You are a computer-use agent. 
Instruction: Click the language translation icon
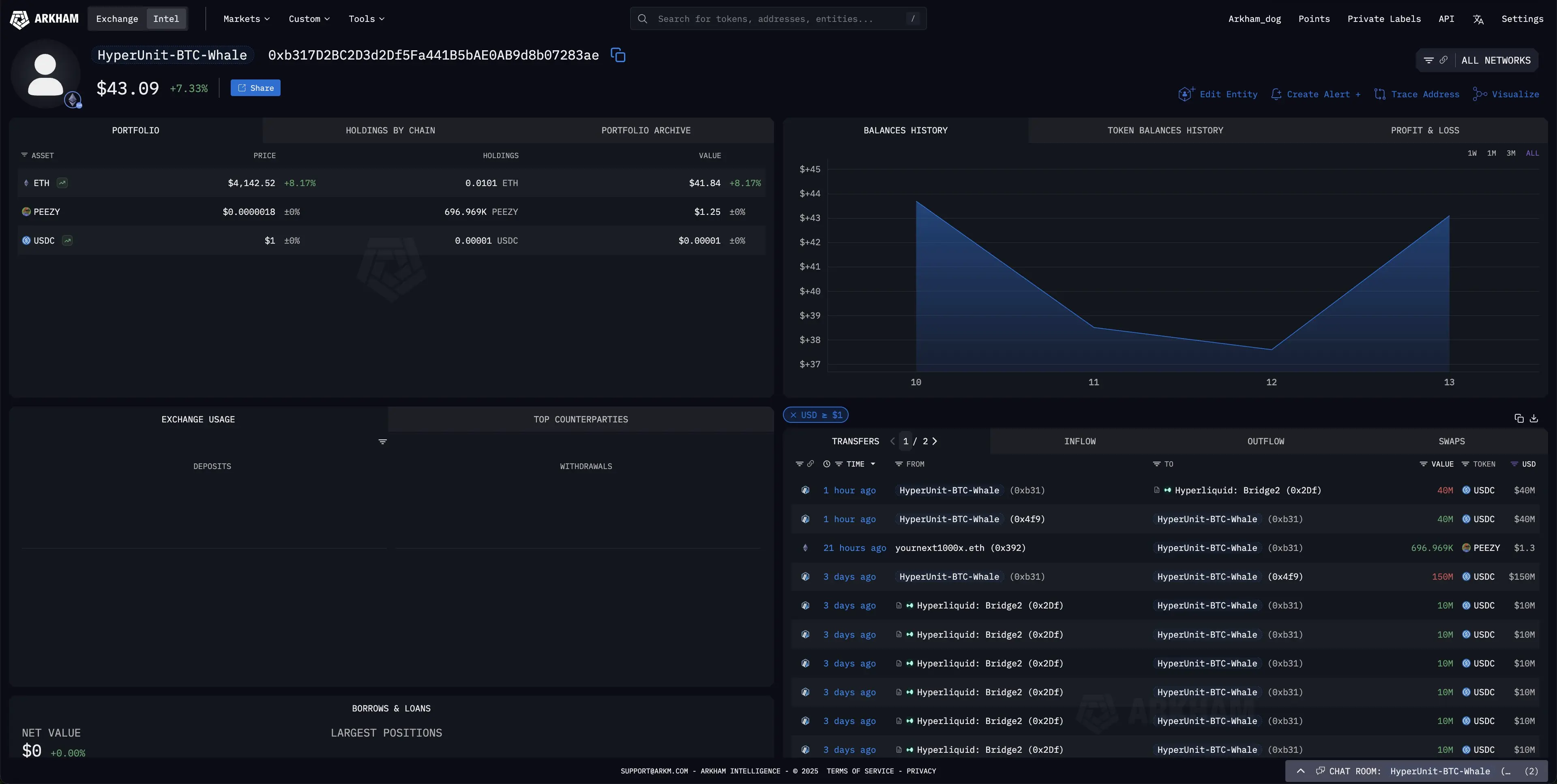pos(1478,19)
